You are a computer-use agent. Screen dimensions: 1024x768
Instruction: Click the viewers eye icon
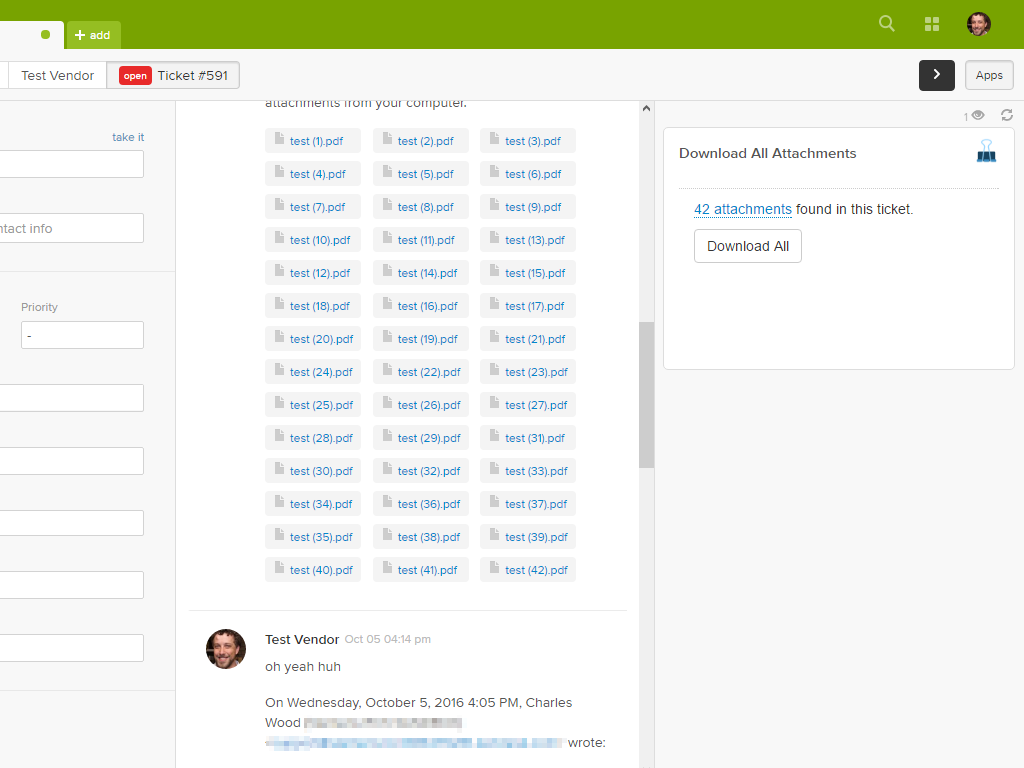tap(977, 116)
